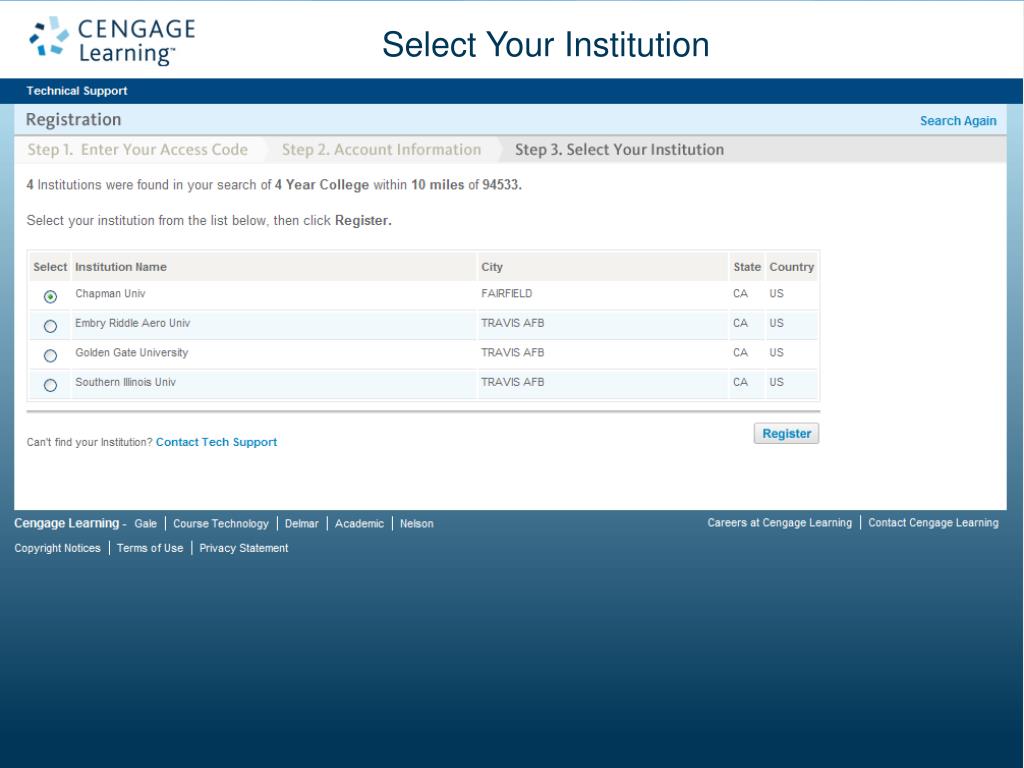Screen dimensions: 1024x768
Task: Open the Copyright Notices link
Action: coord(57,548)
